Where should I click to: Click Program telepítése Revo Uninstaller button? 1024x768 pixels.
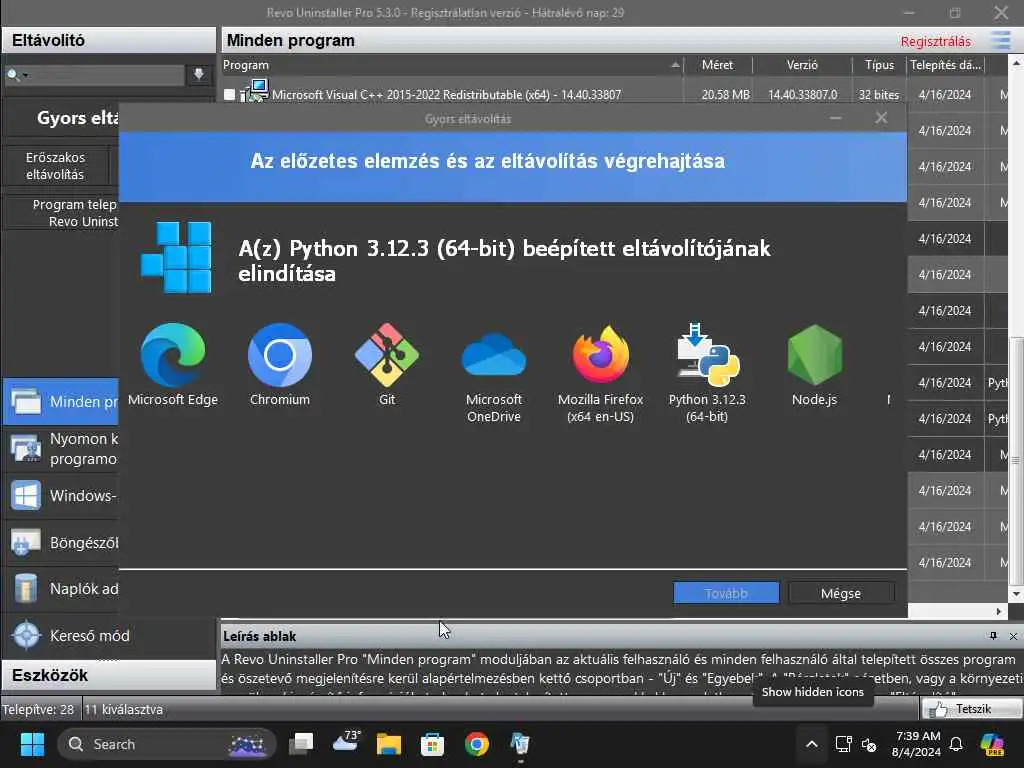[x=62, y=213]
